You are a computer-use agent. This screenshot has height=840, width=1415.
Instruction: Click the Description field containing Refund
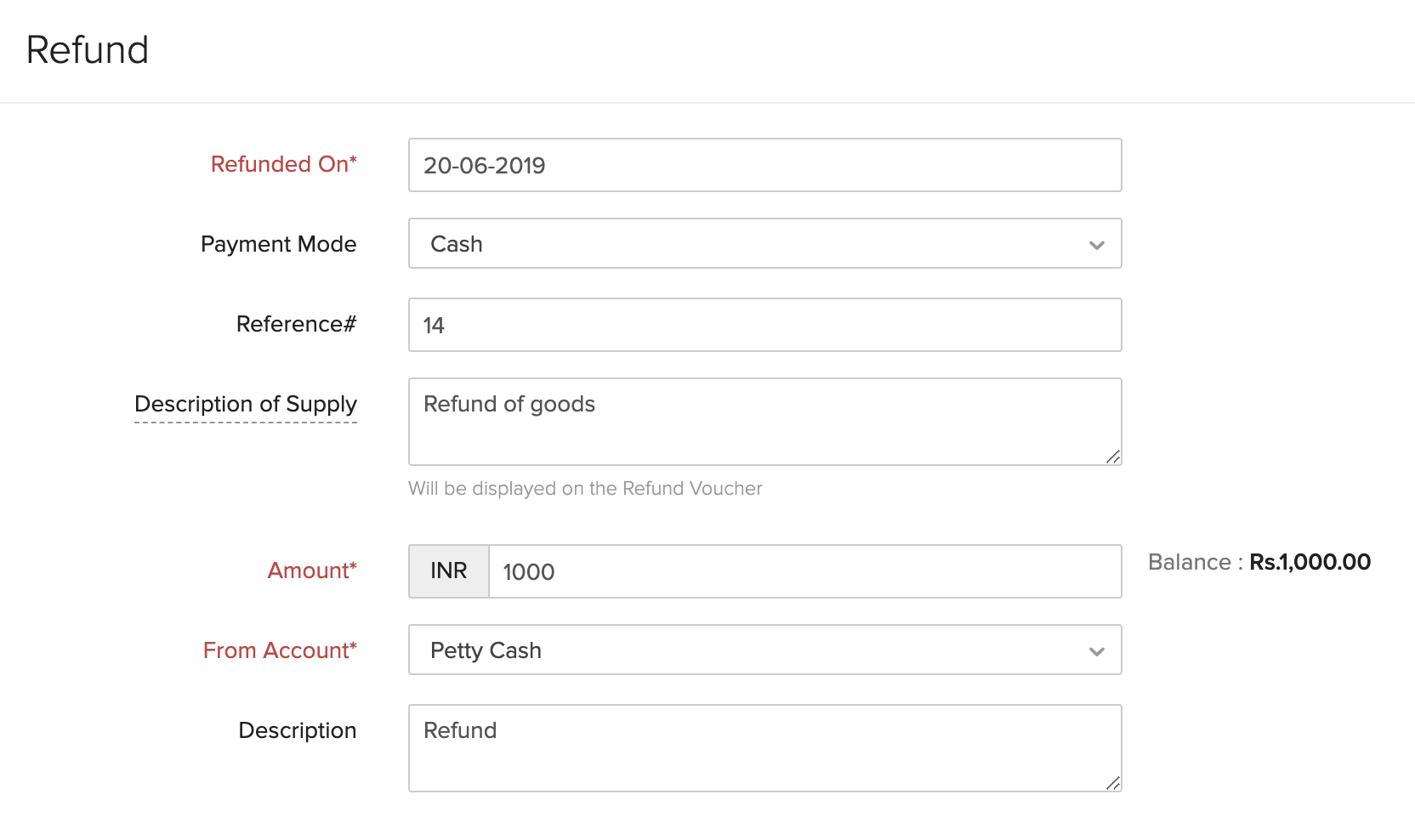[x=764, y=746]
